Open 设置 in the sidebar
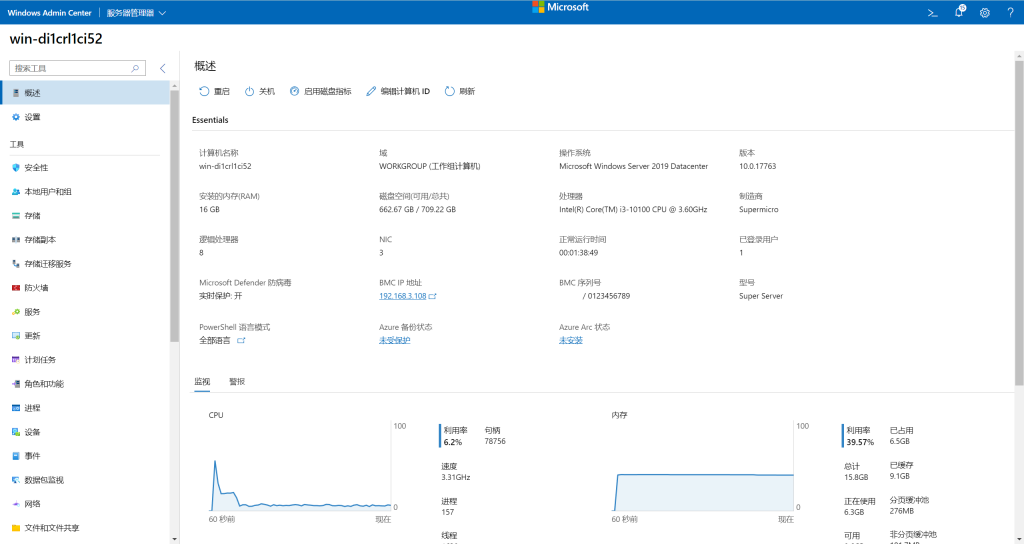 tap(85, 117)
